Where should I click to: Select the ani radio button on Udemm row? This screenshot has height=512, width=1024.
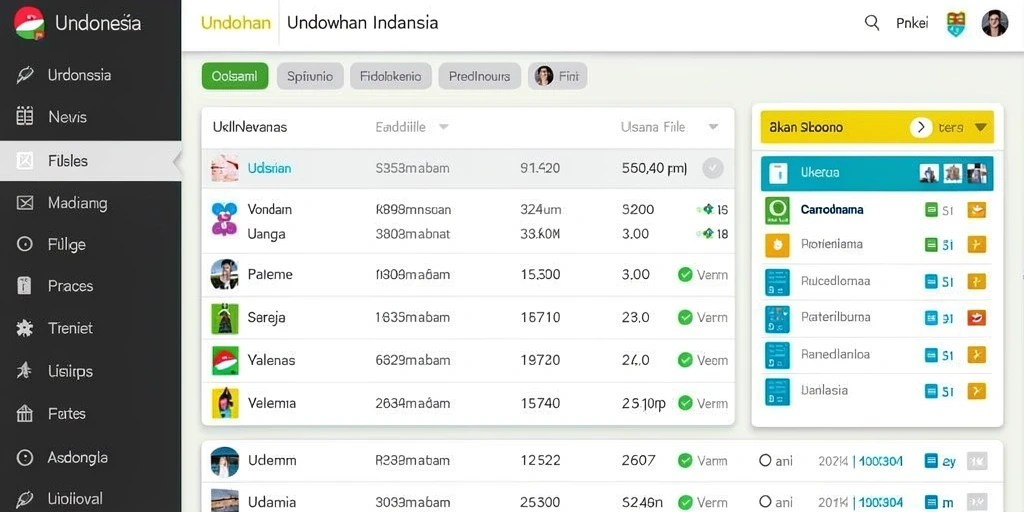pos(765,460)
